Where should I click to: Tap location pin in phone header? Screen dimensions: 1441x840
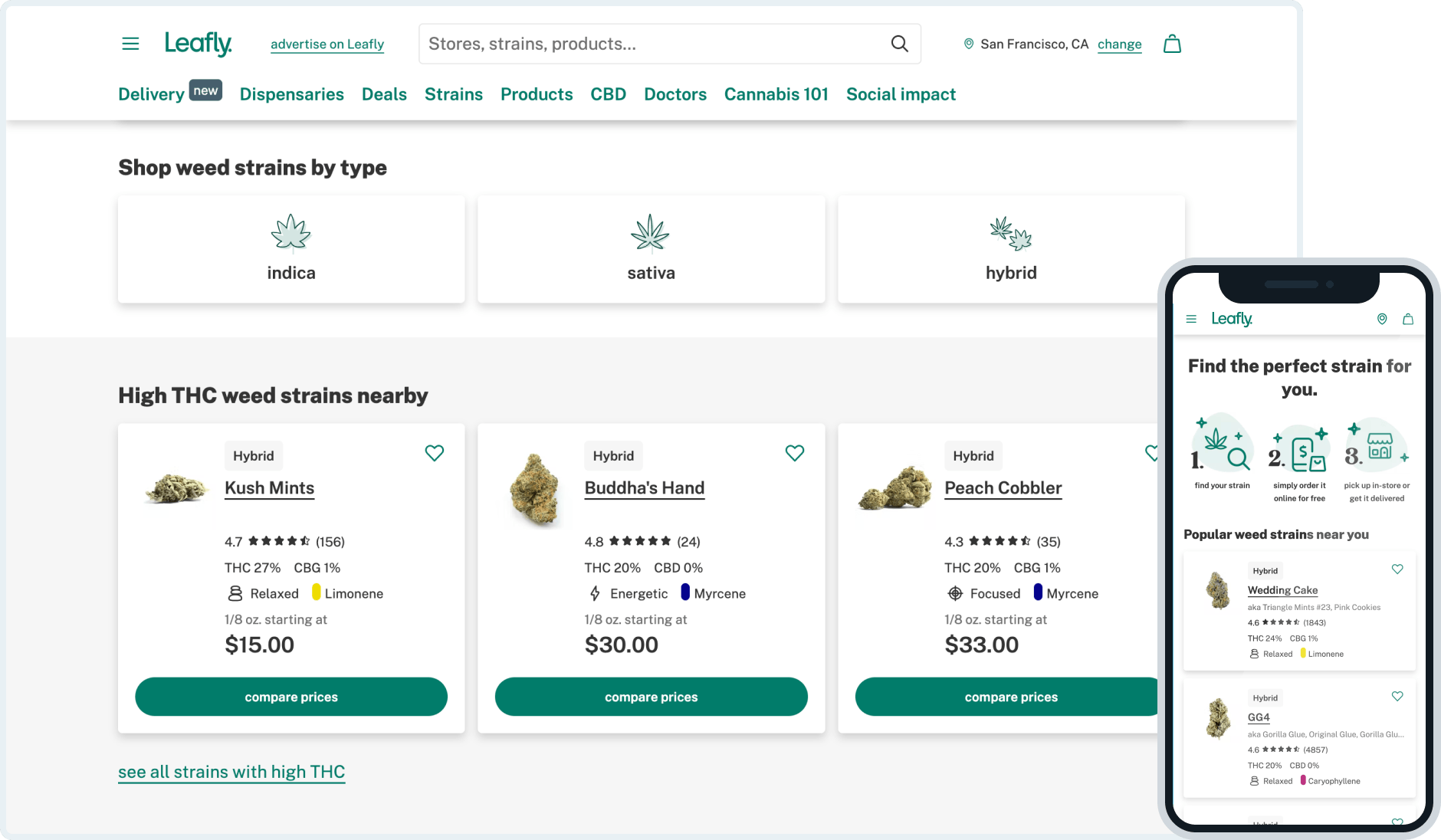tap(1382, 319)
